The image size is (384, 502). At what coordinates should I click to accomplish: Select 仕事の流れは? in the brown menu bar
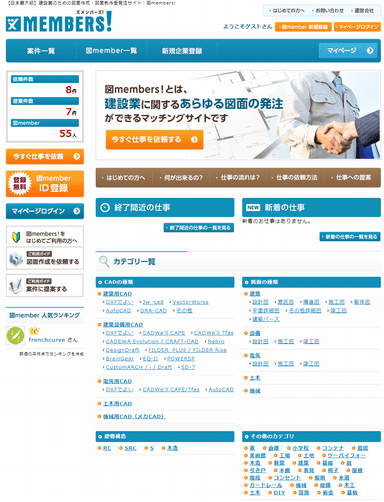coord(238,178)
